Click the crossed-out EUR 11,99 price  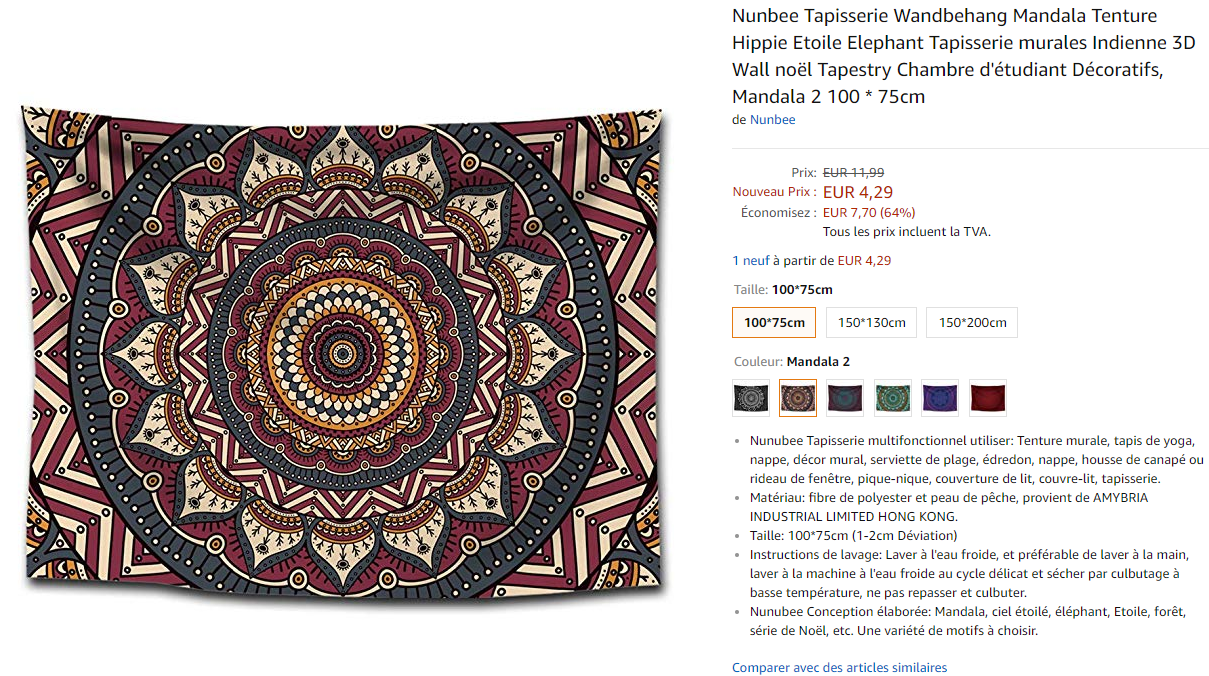(x=853, y=173)
